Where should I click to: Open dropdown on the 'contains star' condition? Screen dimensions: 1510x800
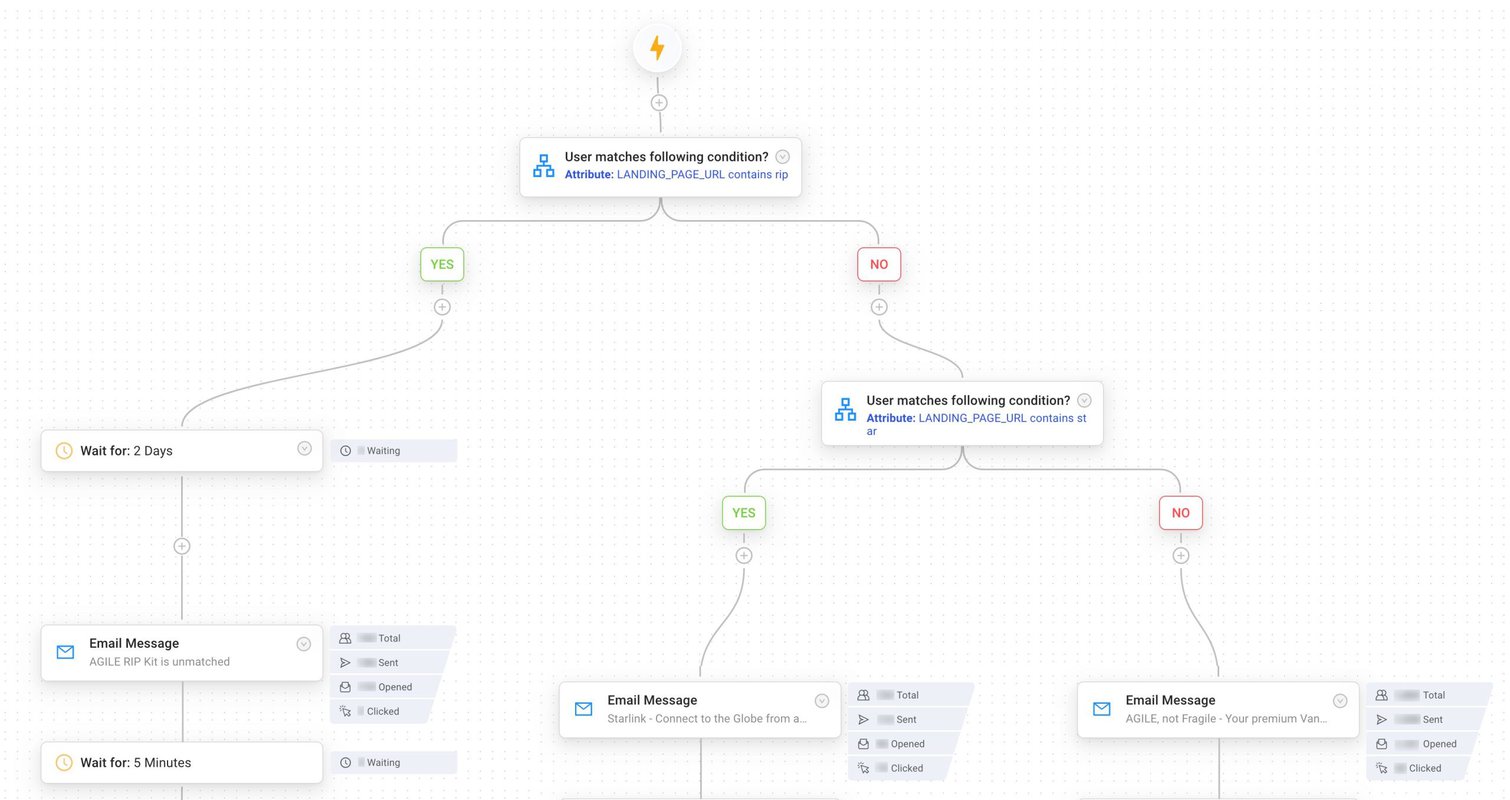1084,400
